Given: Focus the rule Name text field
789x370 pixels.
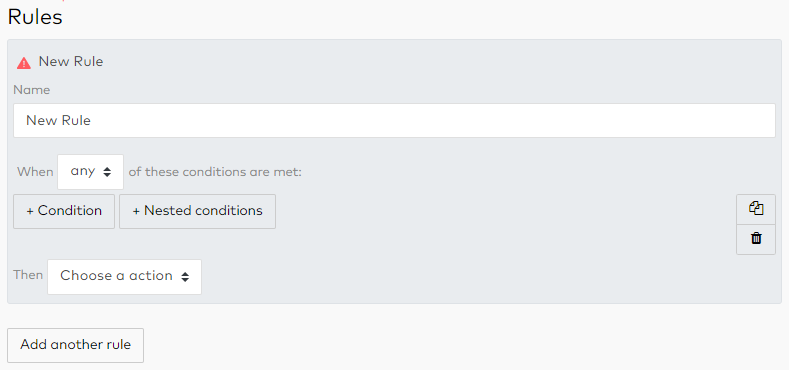Looking at the screenshot, I should [394, 121].
